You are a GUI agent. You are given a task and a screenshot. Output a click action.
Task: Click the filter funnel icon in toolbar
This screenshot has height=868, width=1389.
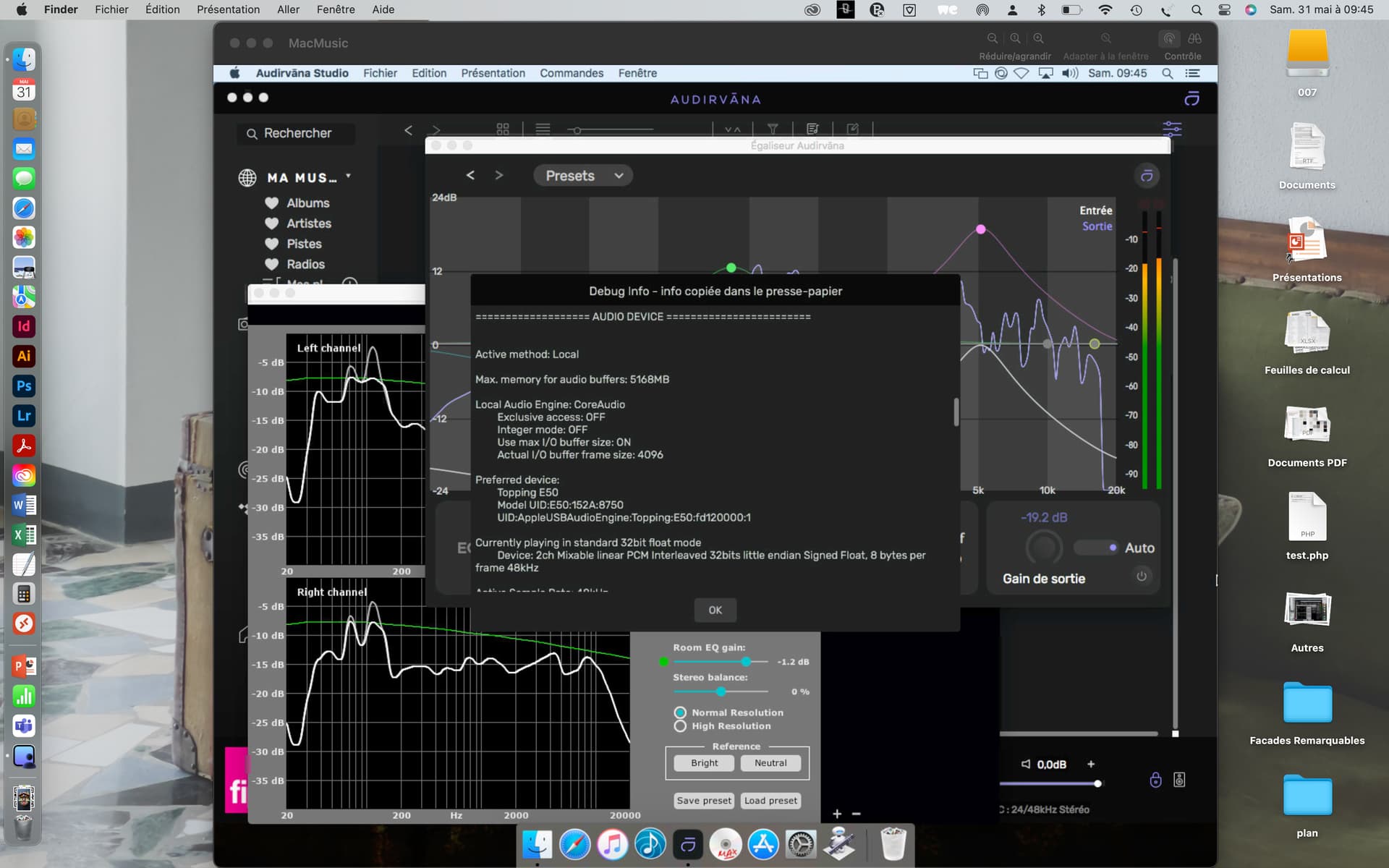[x=773, y=129]
